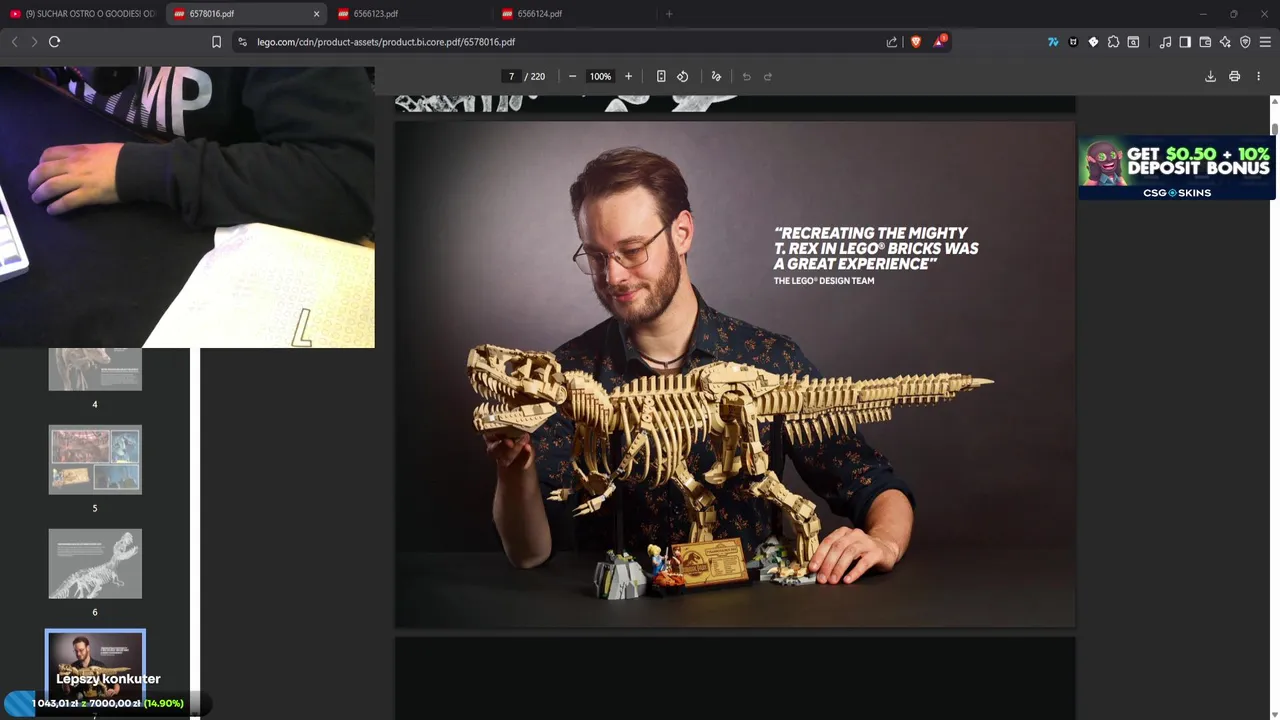Open the tab search extension icon
This screenshot has width=1280, height=720.
coord(1133,42)
